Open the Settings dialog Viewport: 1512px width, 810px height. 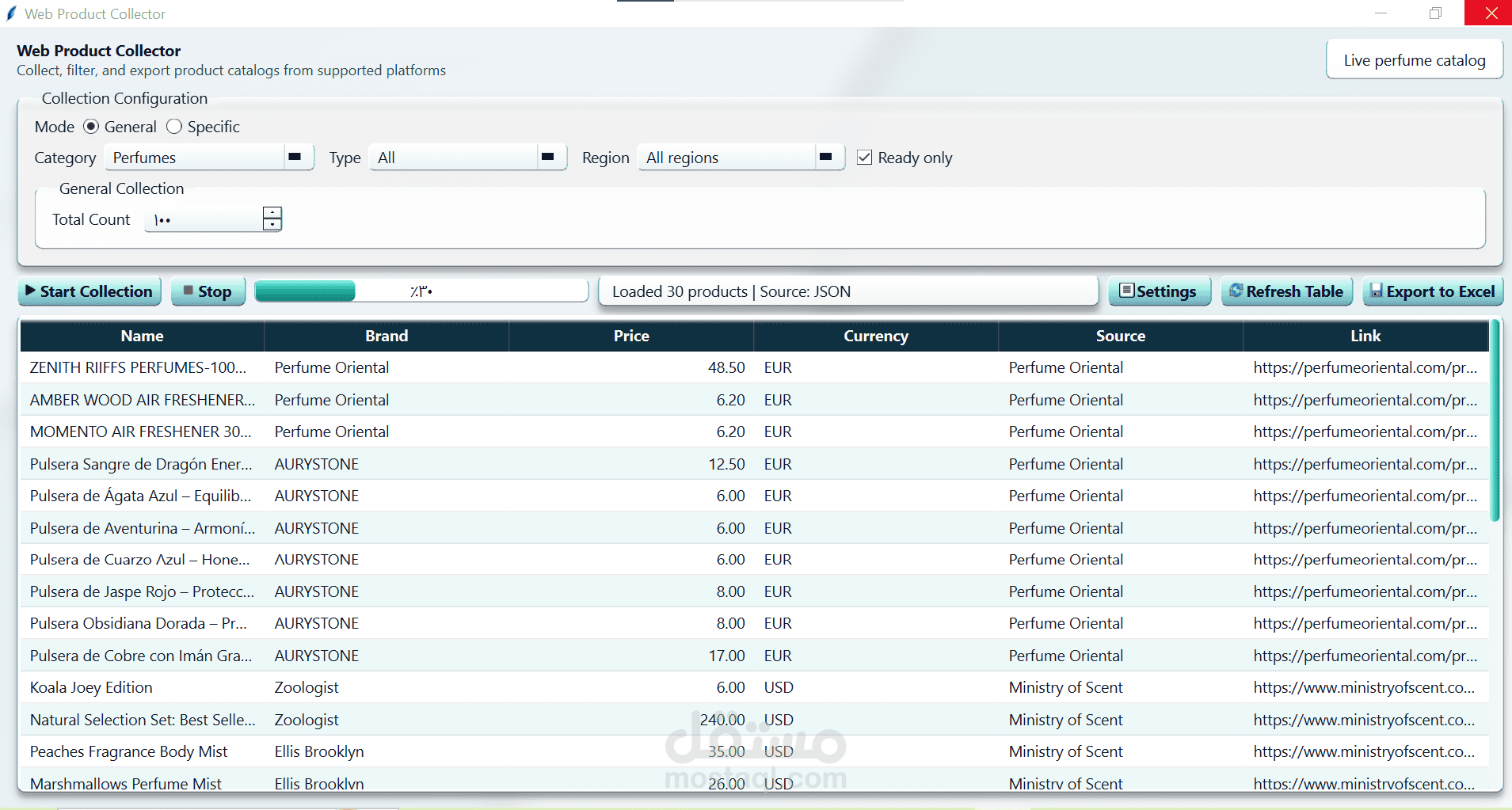point(1159,291)
